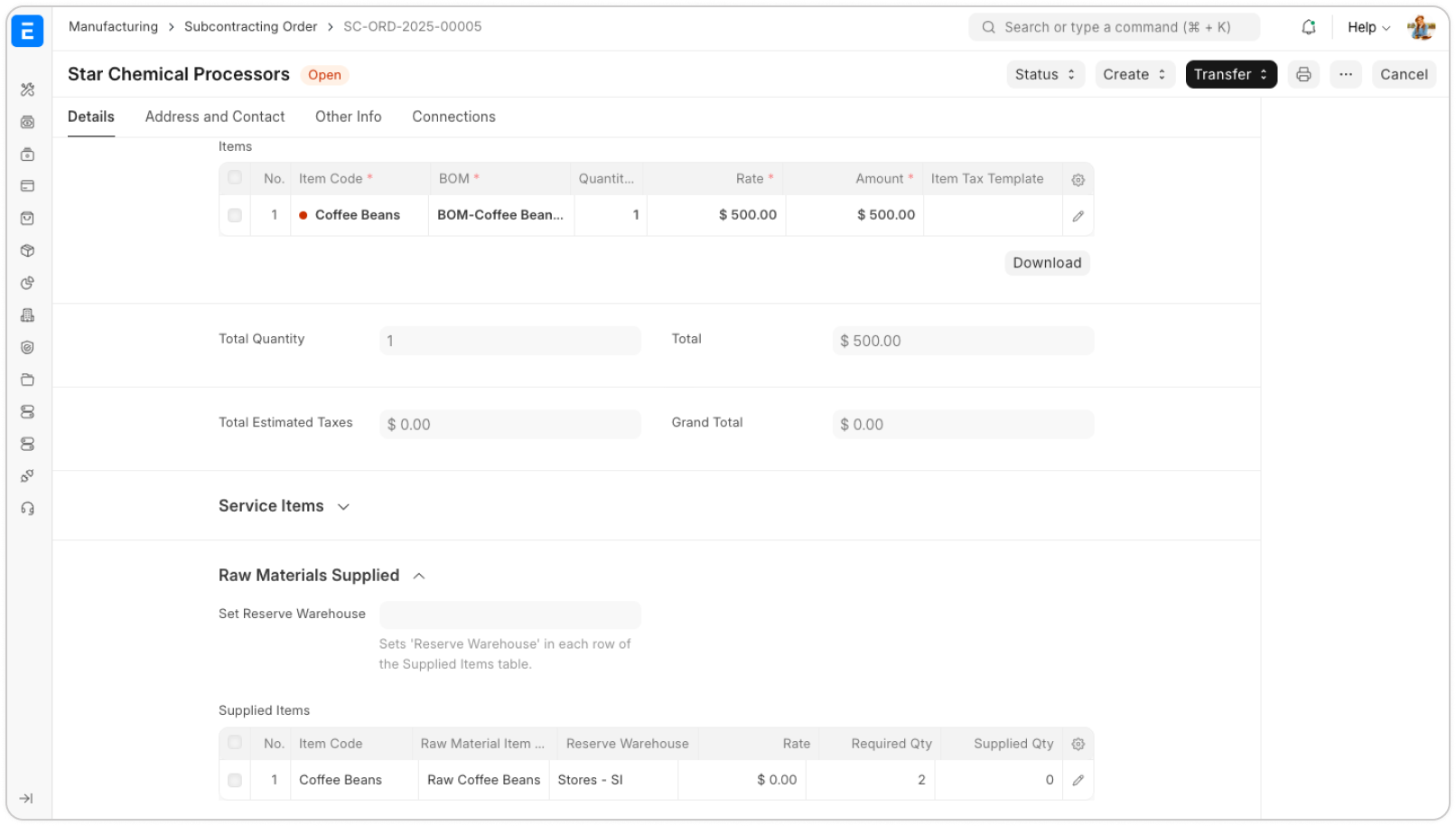Click the Set Reserve Warehouse field

[510, 615]
